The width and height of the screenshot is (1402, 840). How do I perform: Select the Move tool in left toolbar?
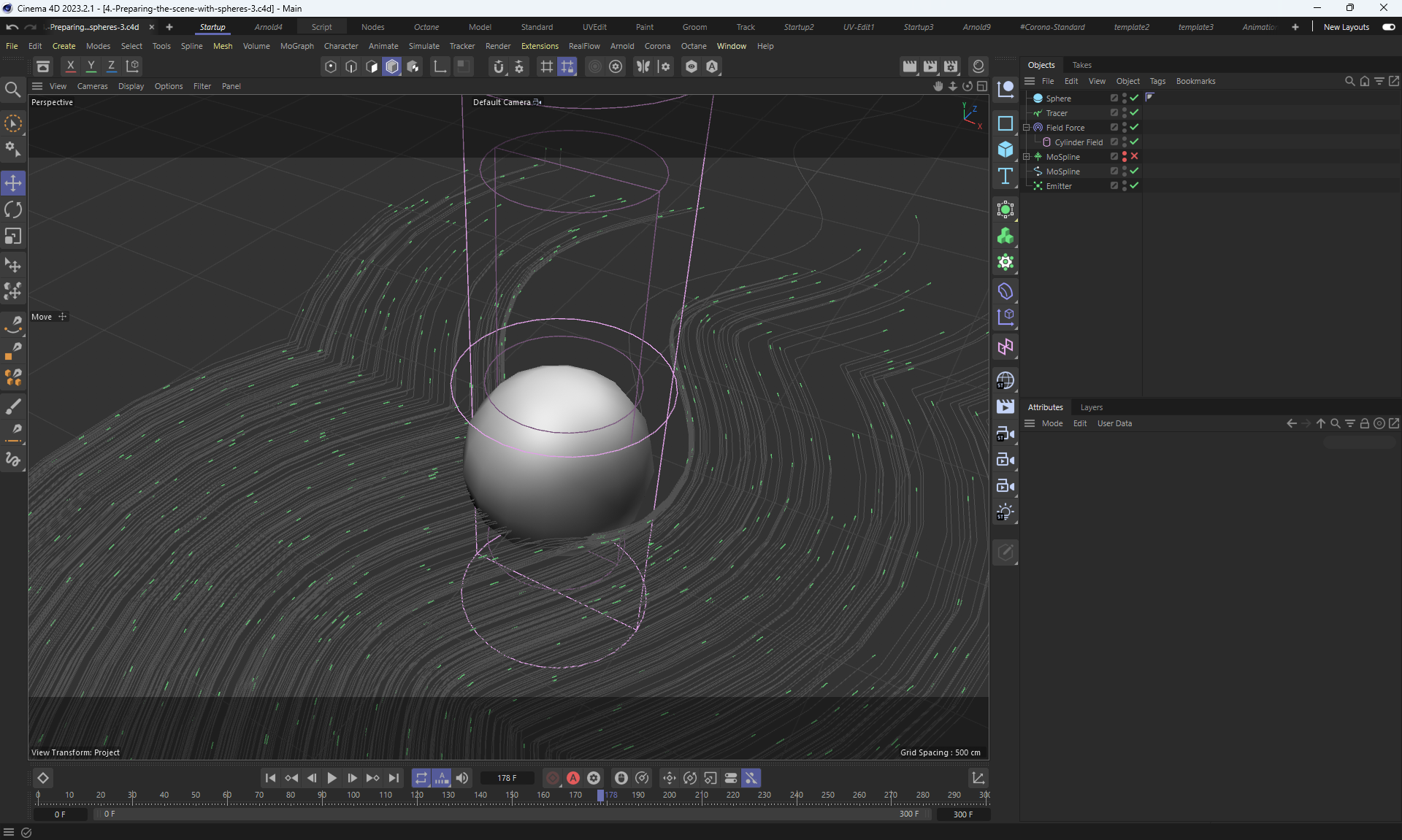pyautogui.click(x=13, y=183)
